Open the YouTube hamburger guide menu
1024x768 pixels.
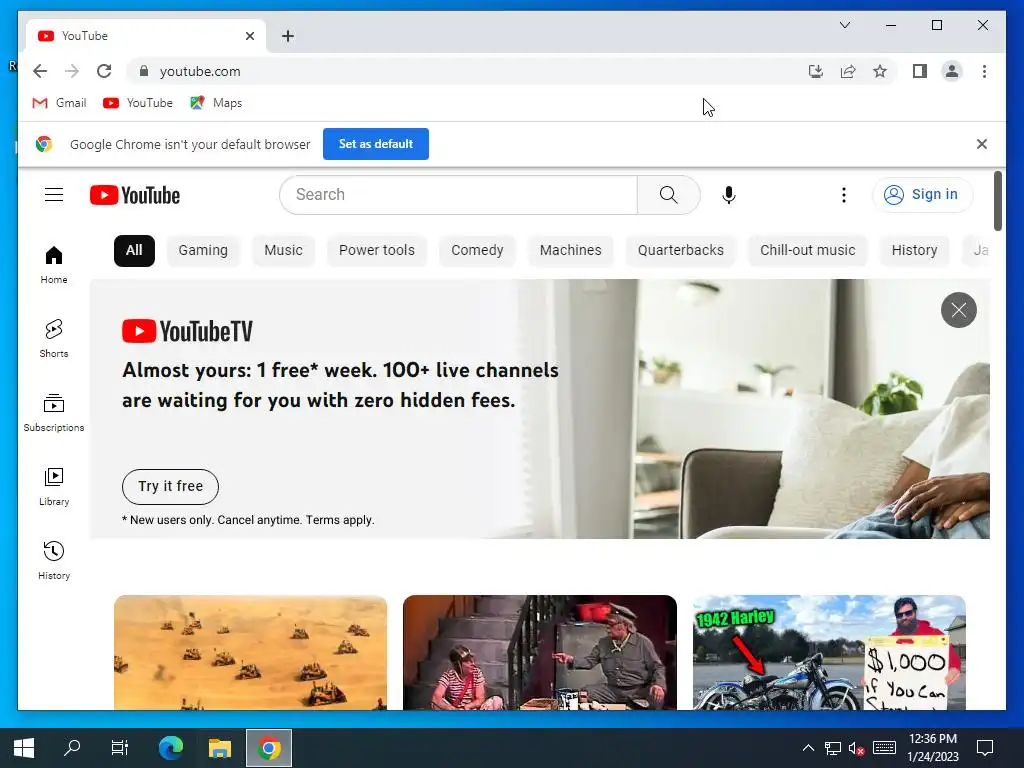point(54,195)
